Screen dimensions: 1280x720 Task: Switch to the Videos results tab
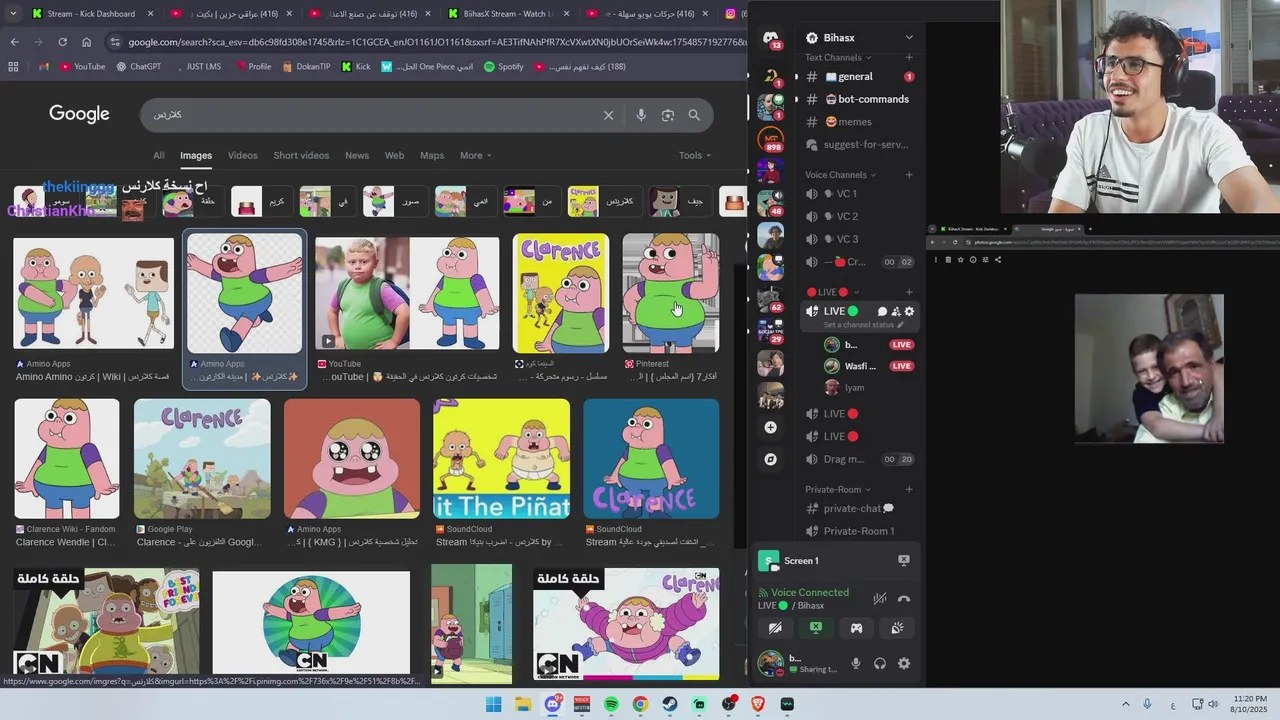[x=242, y=155]
